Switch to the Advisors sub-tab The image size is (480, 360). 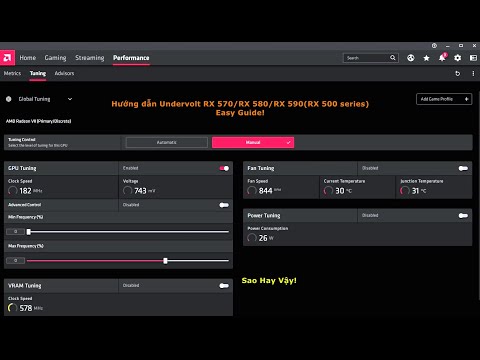(64, 73)
